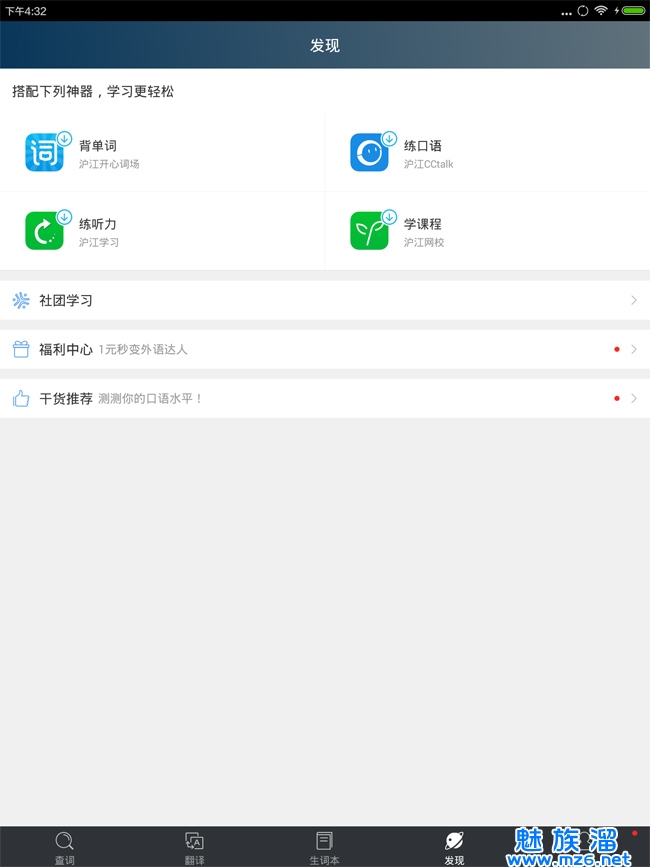Image resolution: width=650 pixels, height=867 pixels.
Task: Expand the 干货推荐 row chevron
Action: pos(634,398)
